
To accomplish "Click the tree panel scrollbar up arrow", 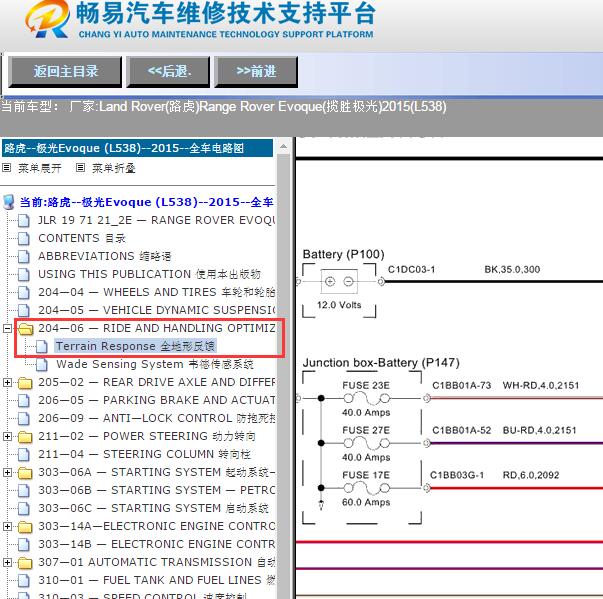I will [x=283, y=146].
